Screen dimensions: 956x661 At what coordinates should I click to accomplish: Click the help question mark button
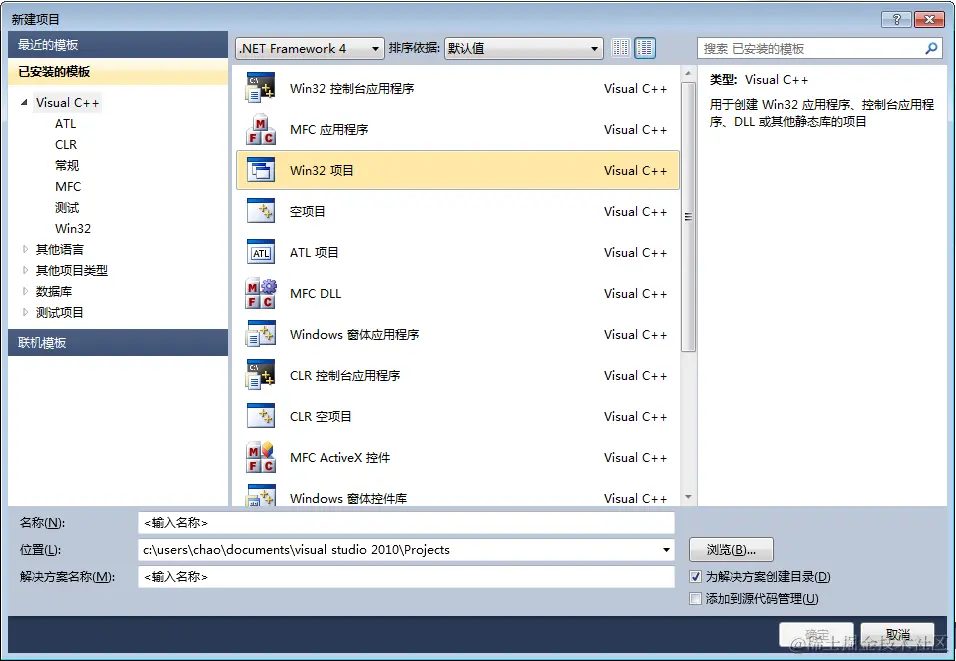(x=896, y=20)
